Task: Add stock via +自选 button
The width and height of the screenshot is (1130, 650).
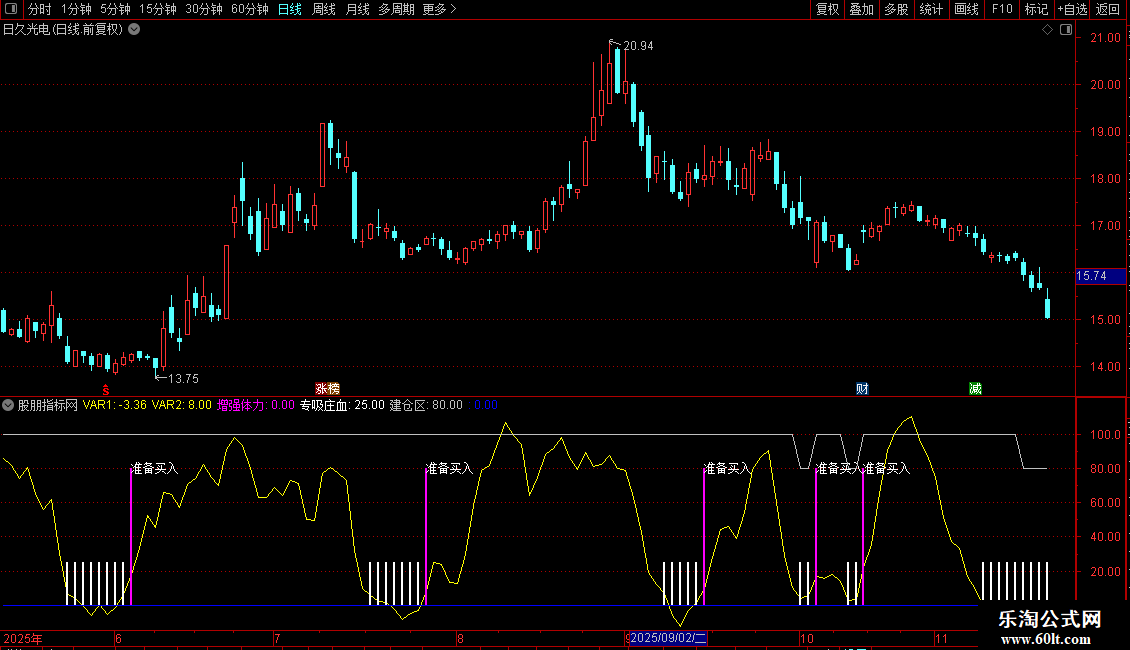Action: coord(1072,9)
